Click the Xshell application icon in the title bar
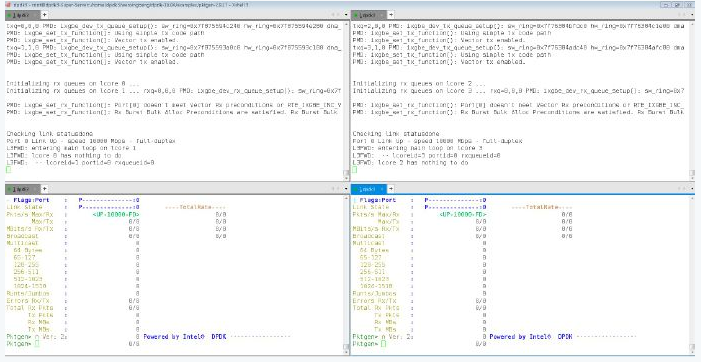This screenshot has height=362, width=701. coord(8,4)
